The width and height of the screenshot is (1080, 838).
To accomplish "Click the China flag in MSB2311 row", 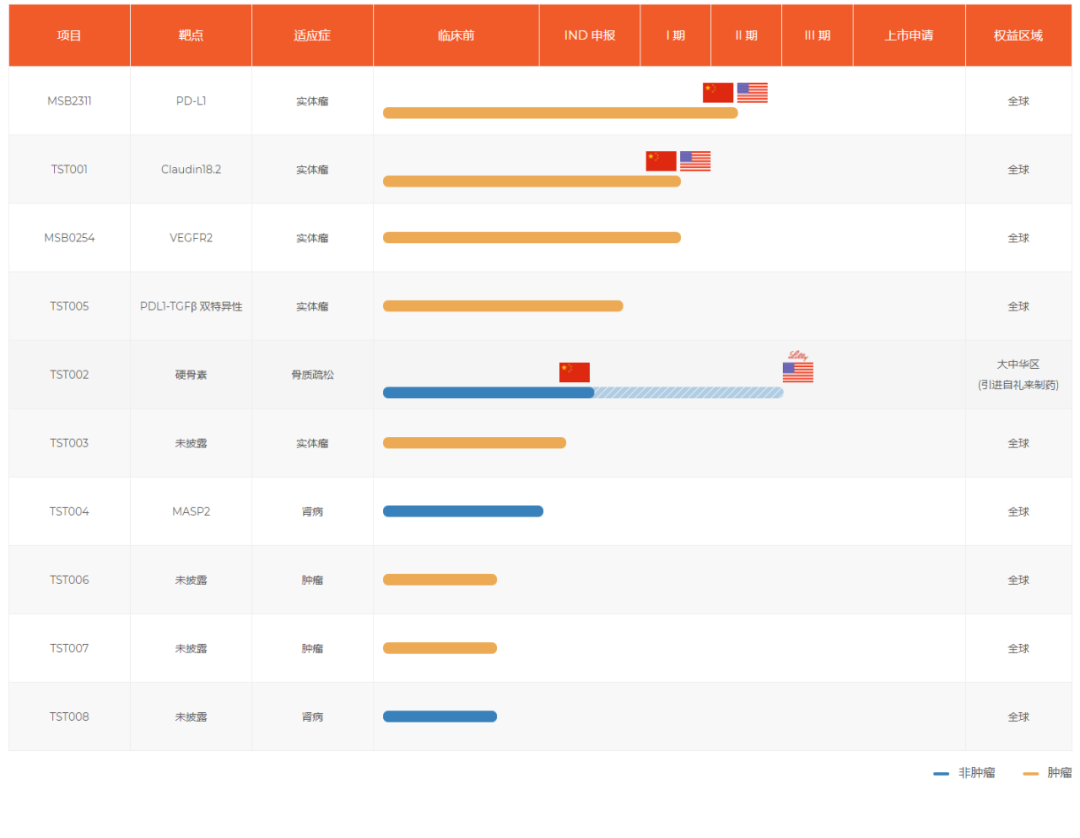I will (x=718, y=93).
